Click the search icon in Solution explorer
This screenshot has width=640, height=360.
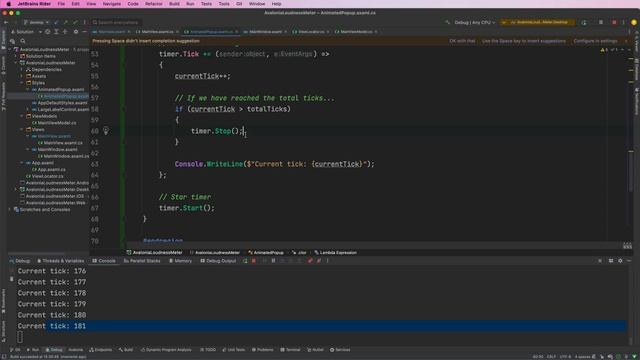(x=23, y=41)
